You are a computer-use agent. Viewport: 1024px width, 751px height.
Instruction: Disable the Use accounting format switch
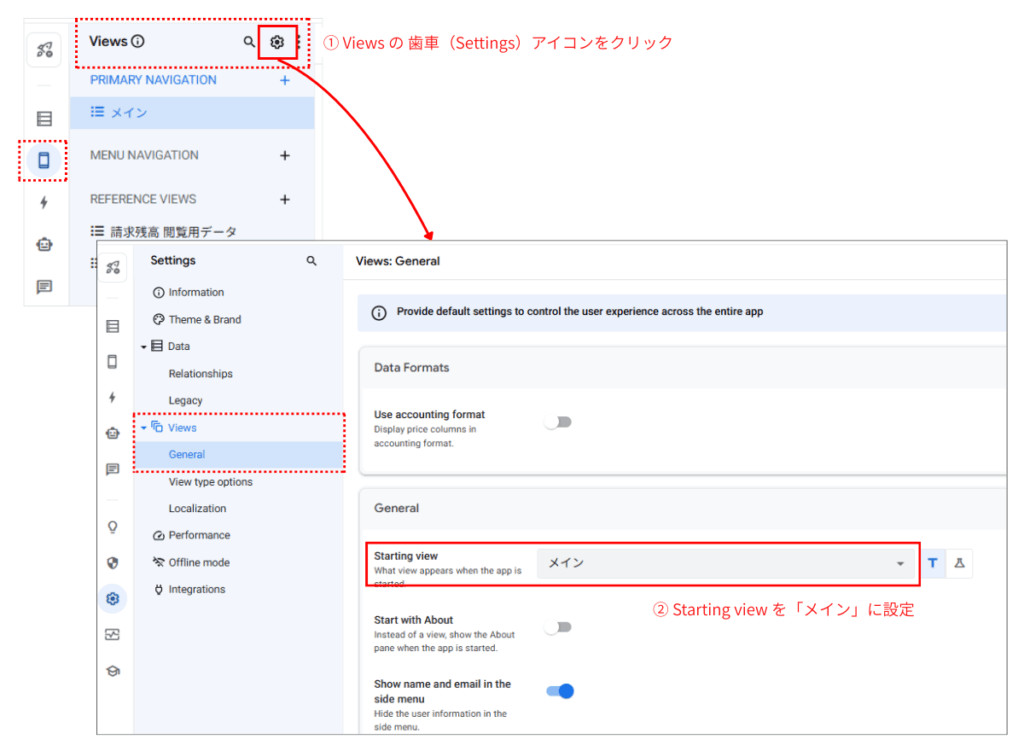pos(559,422)
